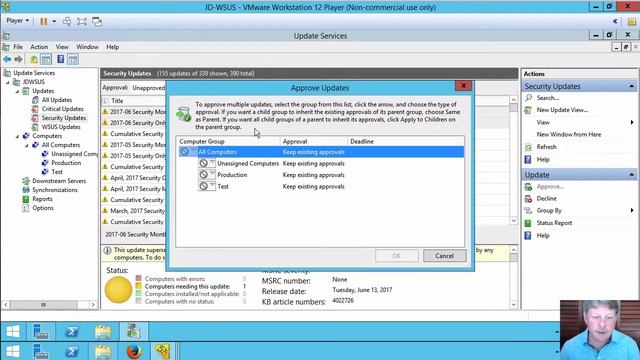
Task: Click New Window from Here action
Action: (569, 134)
